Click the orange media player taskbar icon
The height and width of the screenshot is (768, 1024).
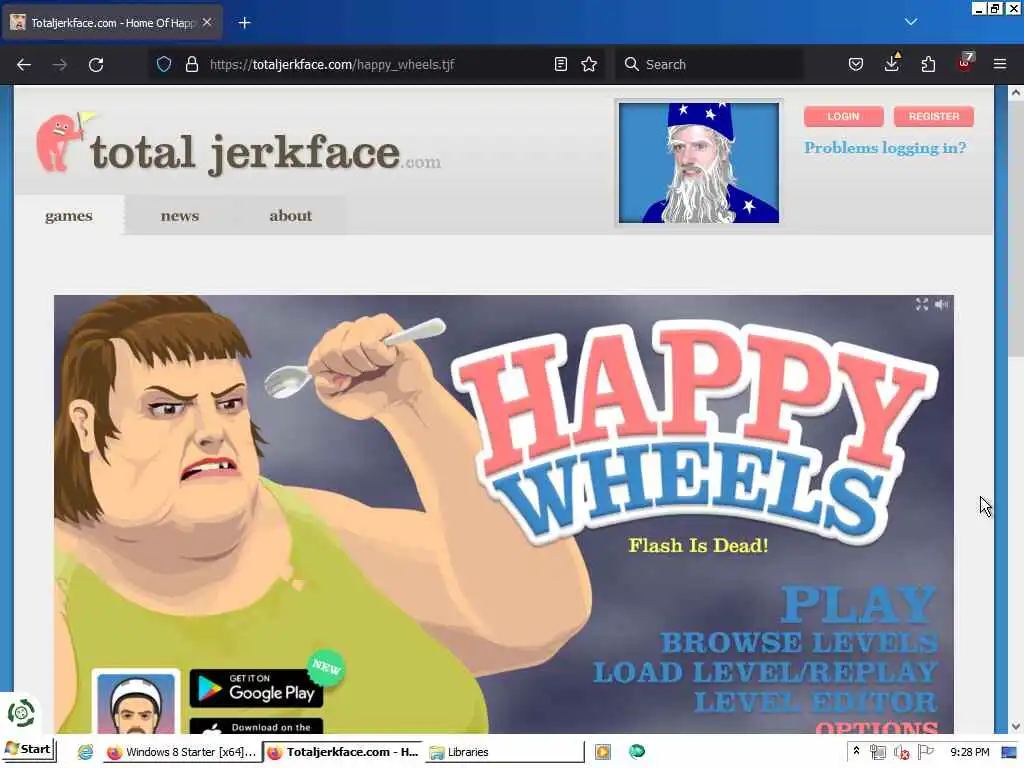click(603, 752)
